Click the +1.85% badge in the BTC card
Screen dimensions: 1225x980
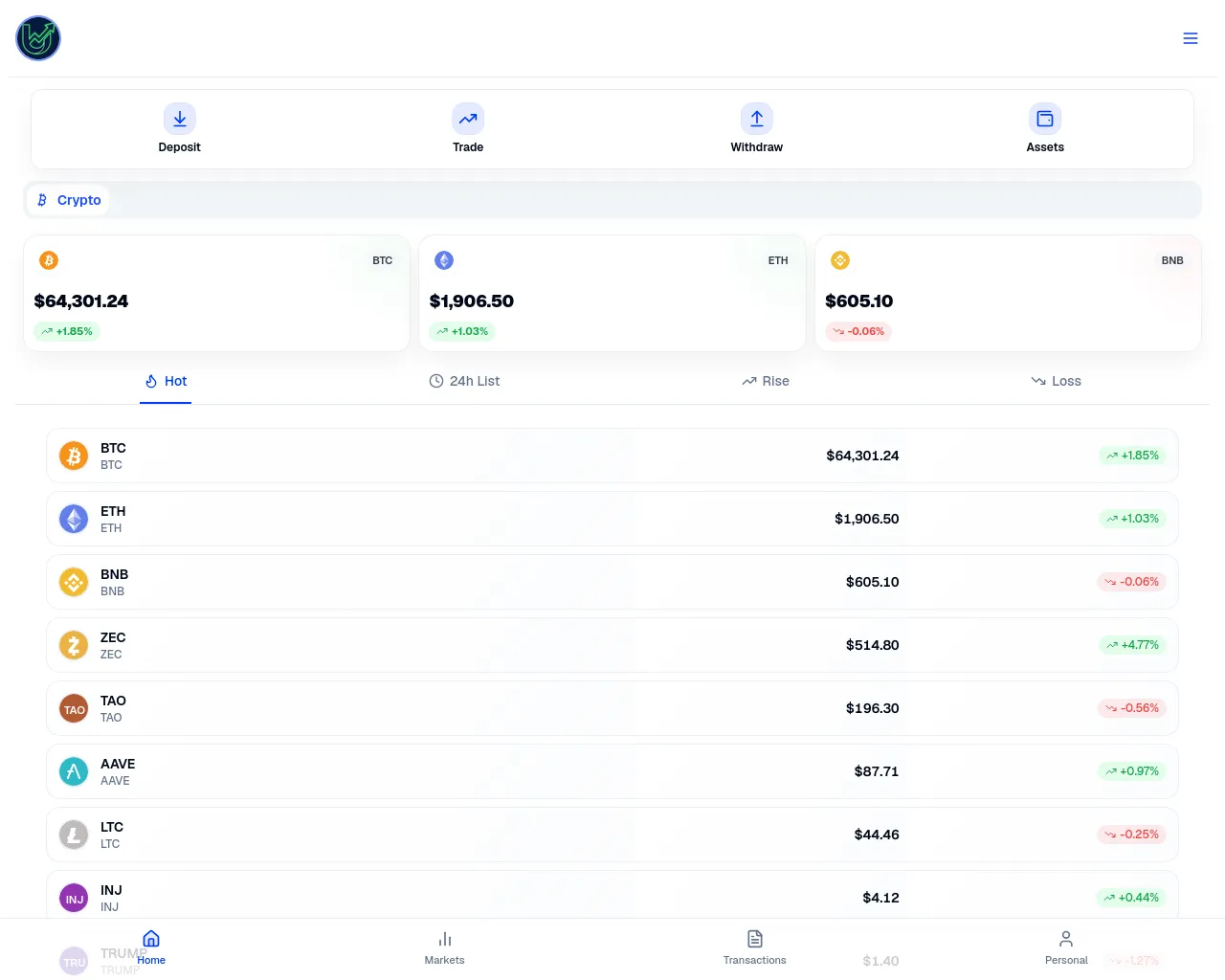[67, 331]
